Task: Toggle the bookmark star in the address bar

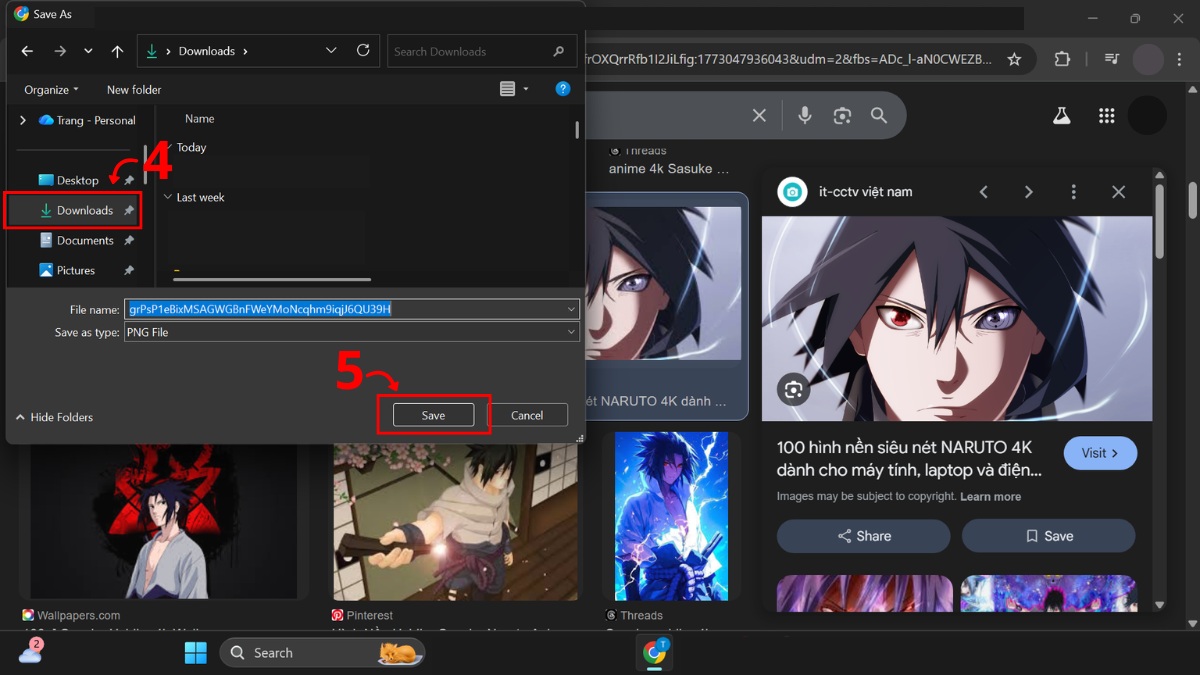Action: [x=1014, y=59]
